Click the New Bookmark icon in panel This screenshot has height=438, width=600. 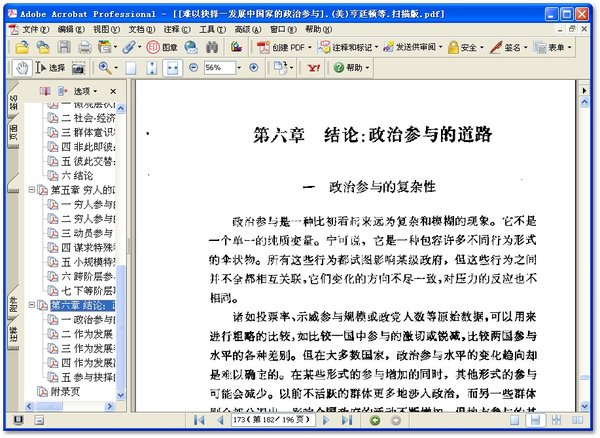45,91
